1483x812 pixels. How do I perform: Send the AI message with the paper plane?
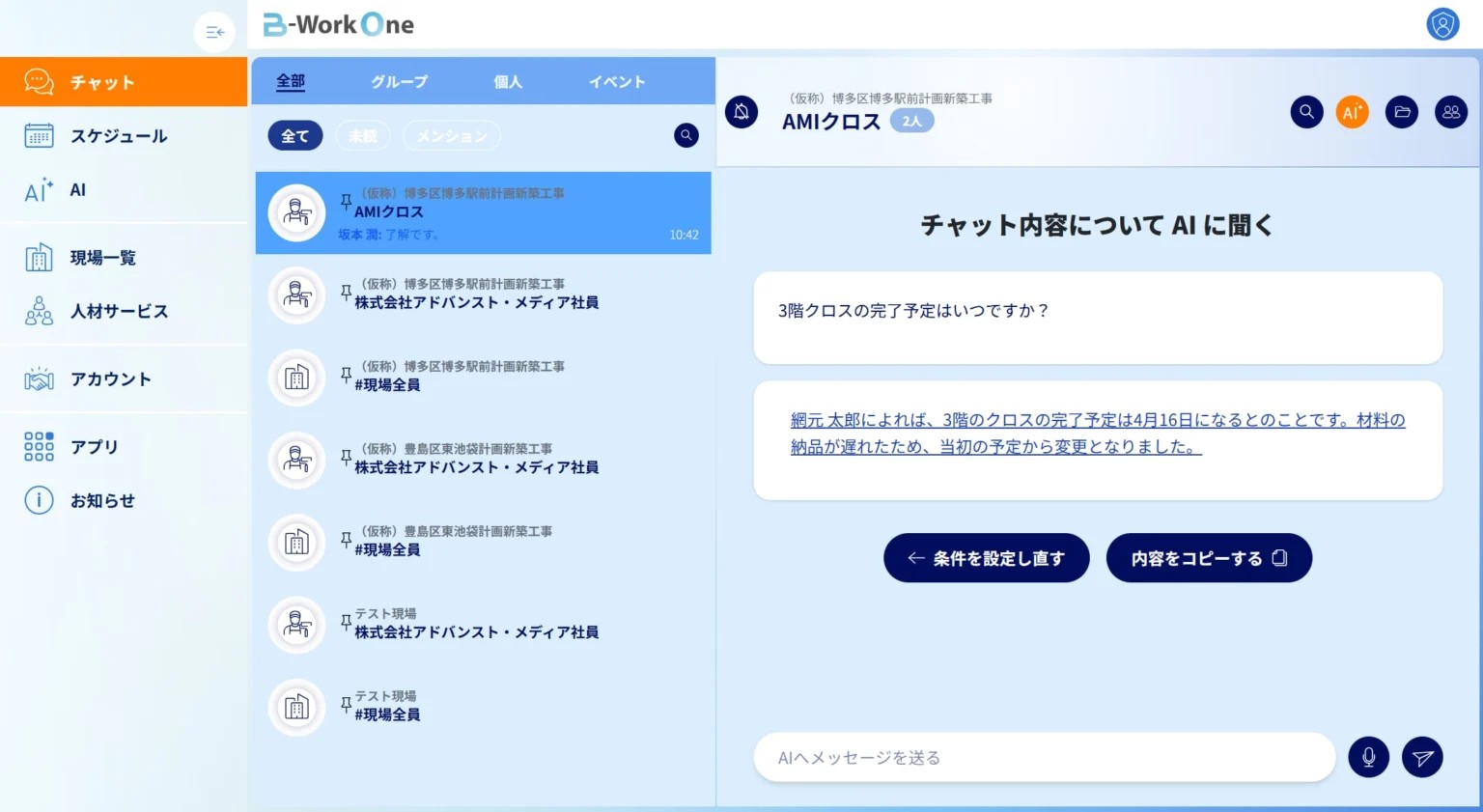pyautogui.click(x=1421, y=757)
